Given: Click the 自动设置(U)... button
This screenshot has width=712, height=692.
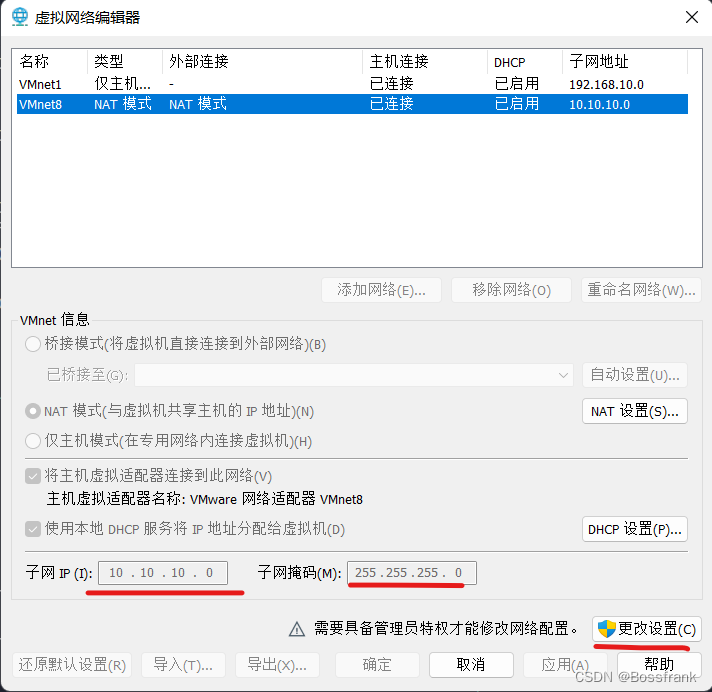Looking at the screenshot, I should pyautogui.click(x=635, y=375).
